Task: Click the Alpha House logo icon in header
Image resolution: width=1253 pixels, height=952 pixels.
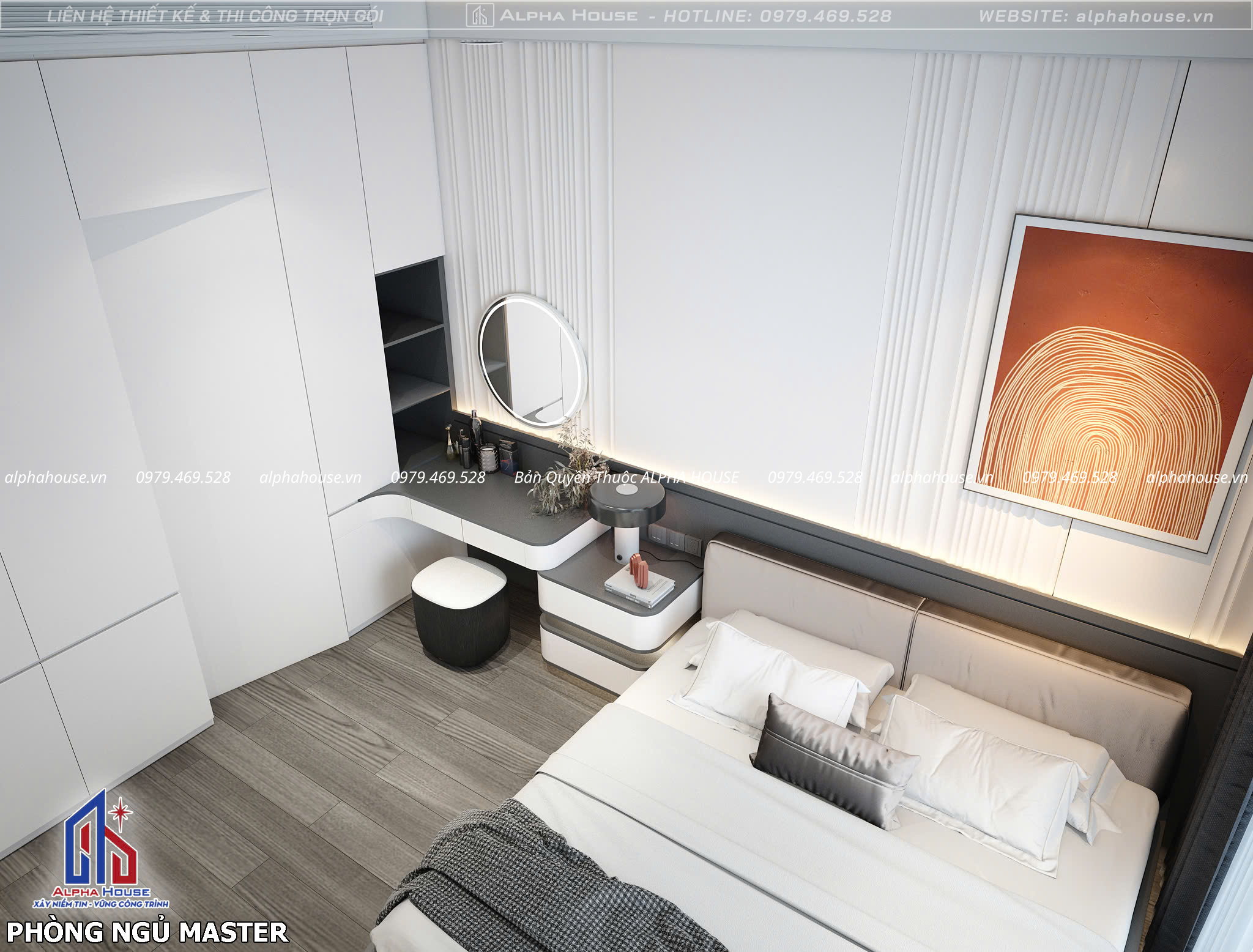Action: click(480, 15)
